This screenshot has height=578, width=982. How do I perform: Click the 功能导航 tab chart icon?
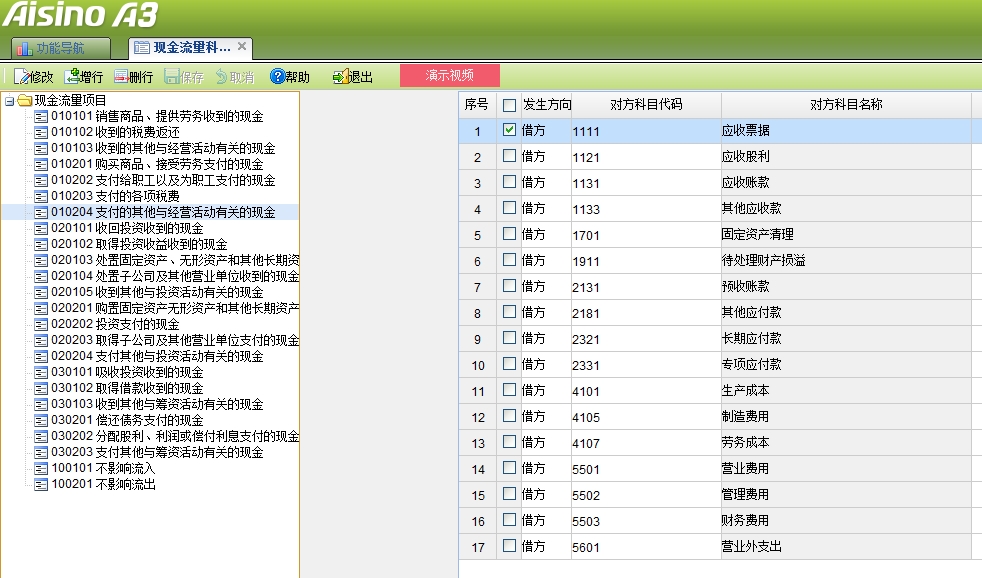(x=24, y=48)
